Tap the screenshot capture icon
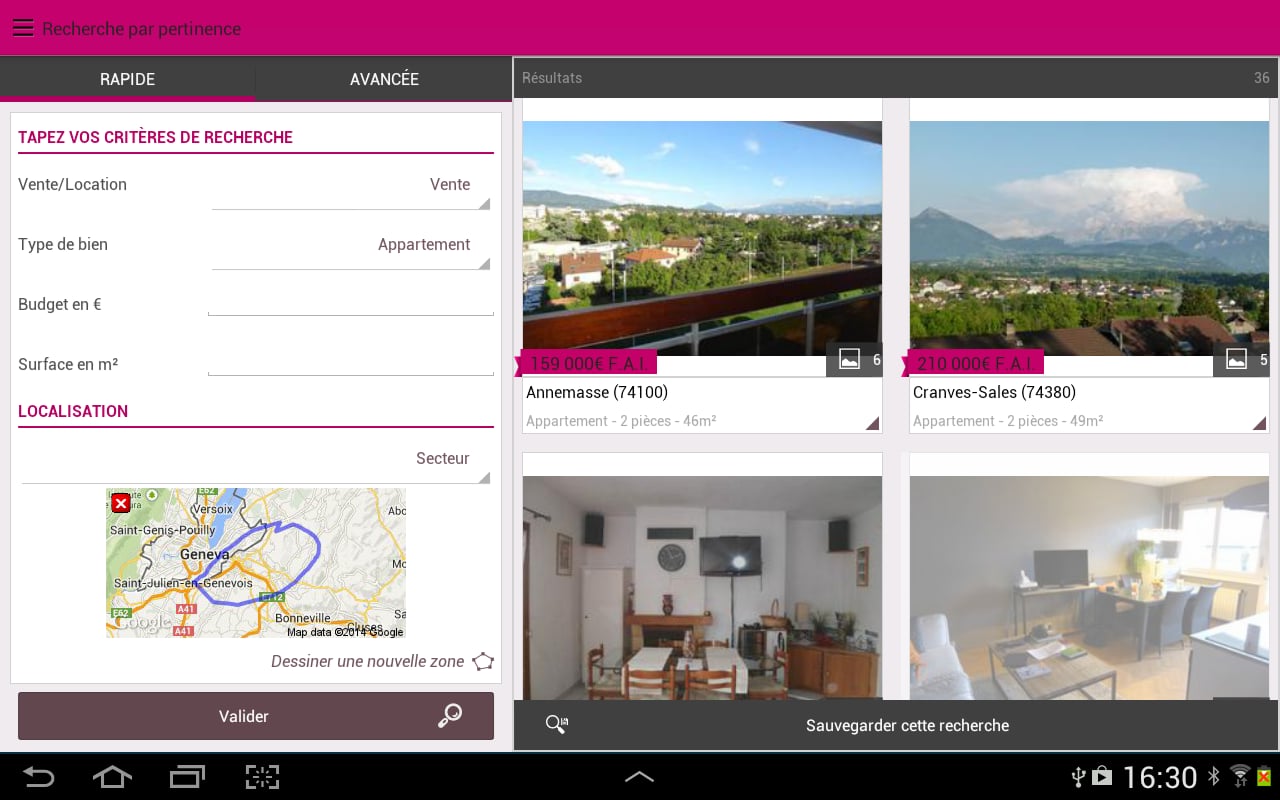Screen dimensions: 1280x800 tap(262, 776)
